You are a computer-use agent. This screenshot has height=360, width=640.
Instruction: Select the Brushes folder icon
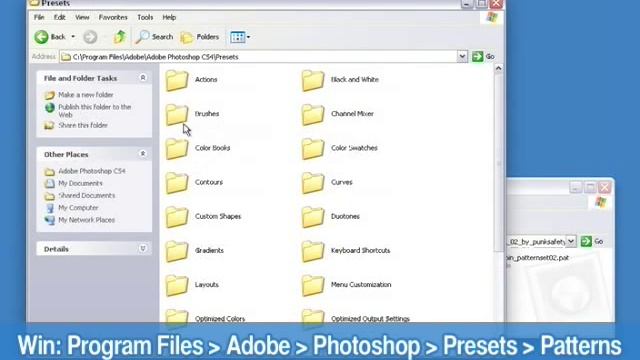(177, 114)
